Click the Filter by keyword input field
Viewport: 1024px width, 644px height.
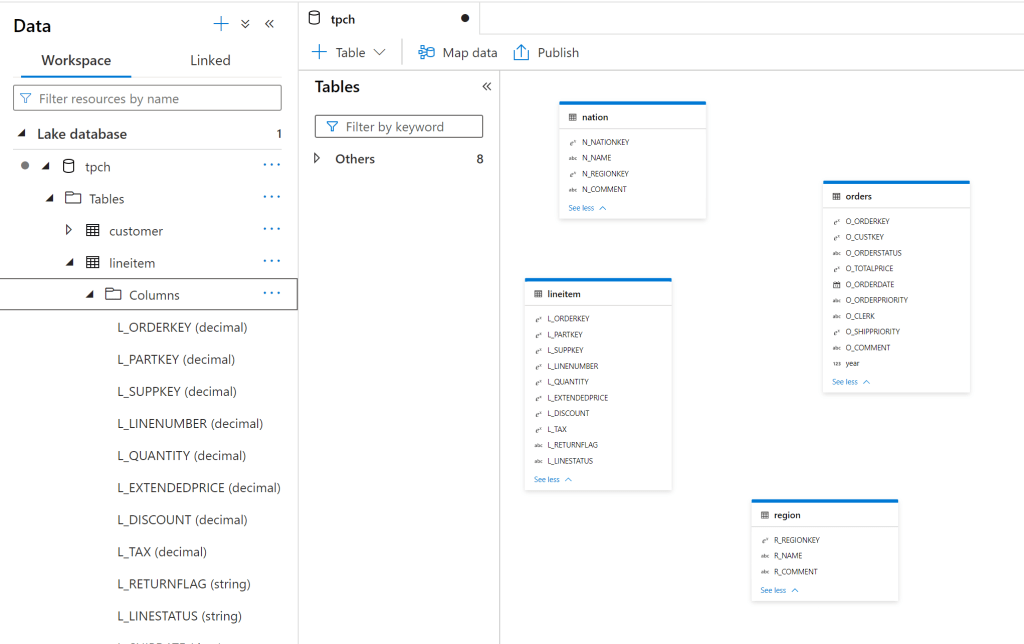point(398,126)
